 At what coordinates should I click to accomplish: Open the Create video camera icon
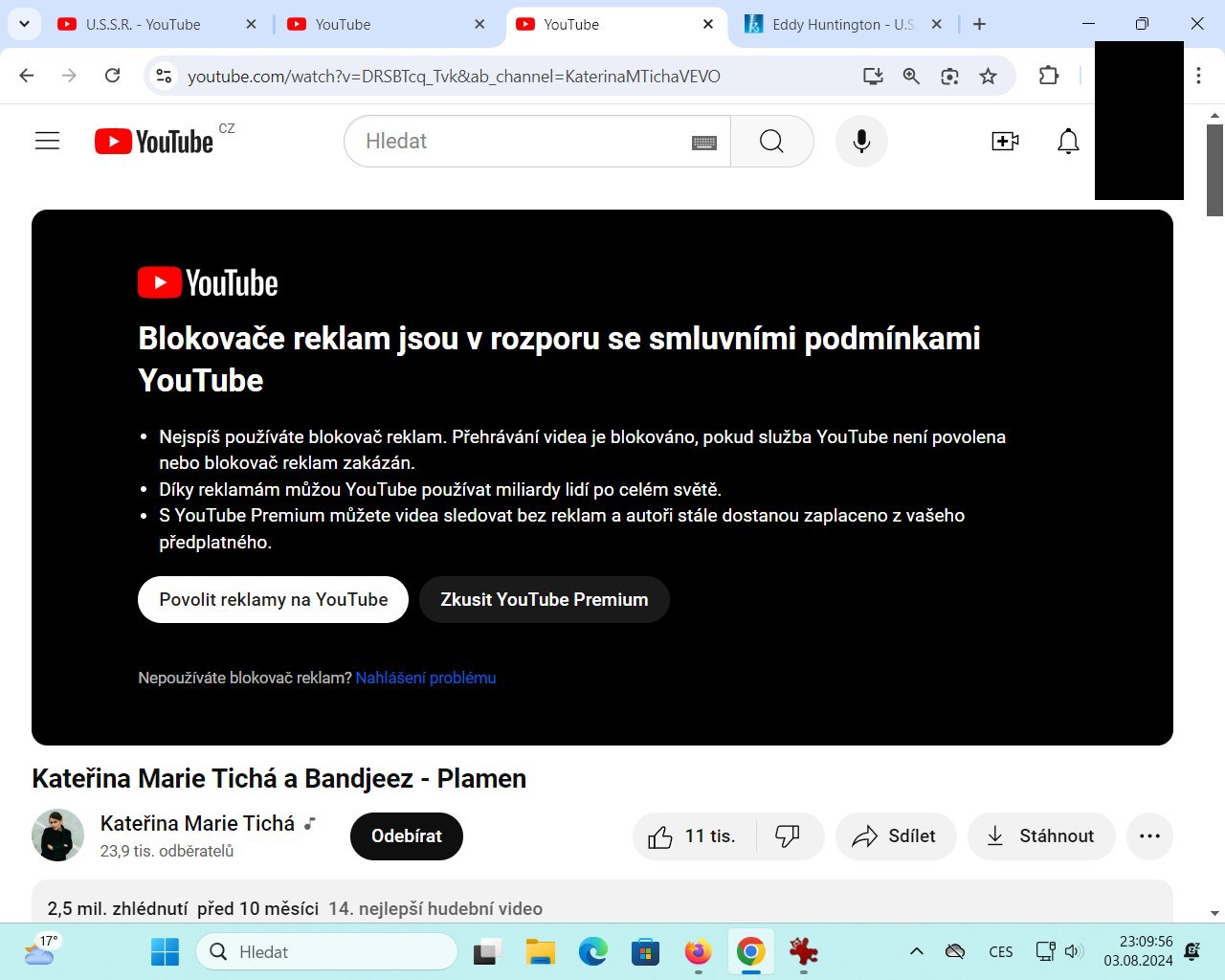(1005, 142)
